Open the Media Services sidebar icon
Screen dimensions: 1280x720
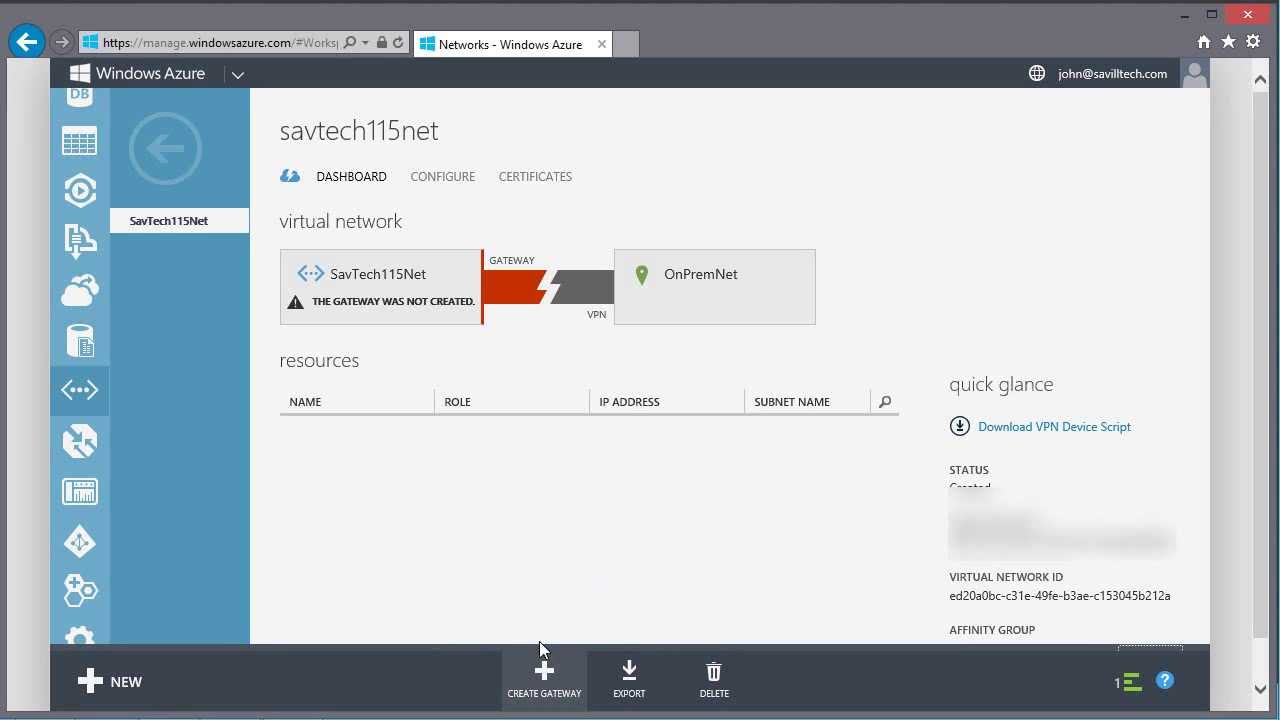(x=79, y=190)
